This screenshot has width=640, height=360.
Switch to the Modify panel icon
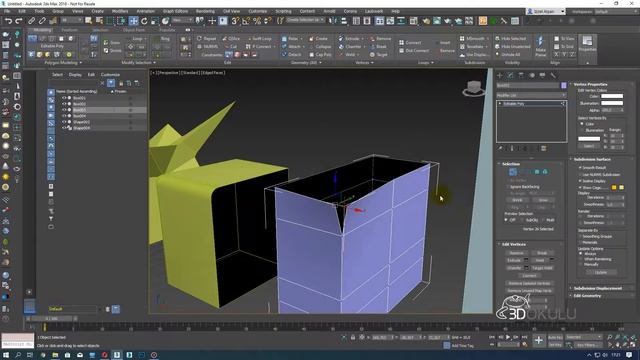pos(510,75)
